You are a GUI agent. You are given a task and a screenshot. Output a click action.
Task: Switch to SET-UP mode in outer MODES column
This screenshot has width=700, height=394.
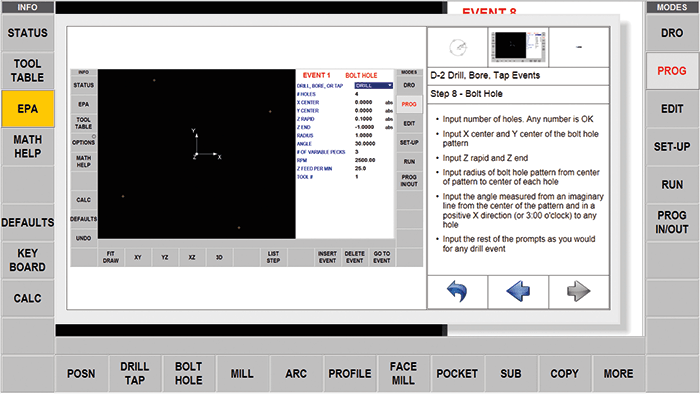672,146
